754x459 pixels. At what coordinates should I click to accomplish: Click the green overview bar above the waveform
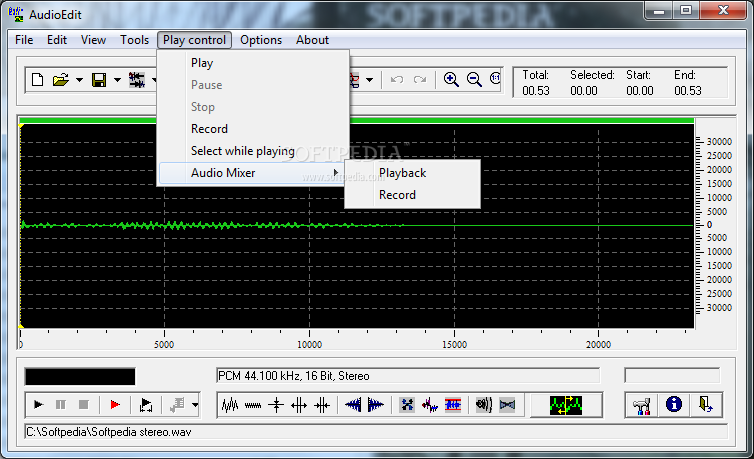[356, 121]
